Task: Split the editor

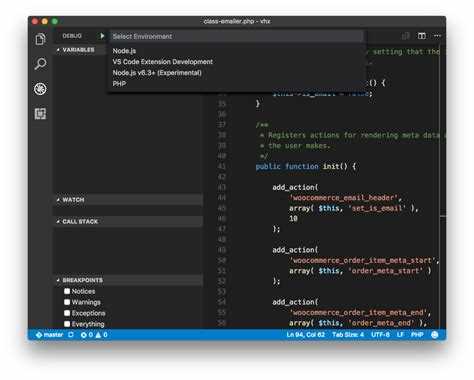Action: [x=422, y=36]
